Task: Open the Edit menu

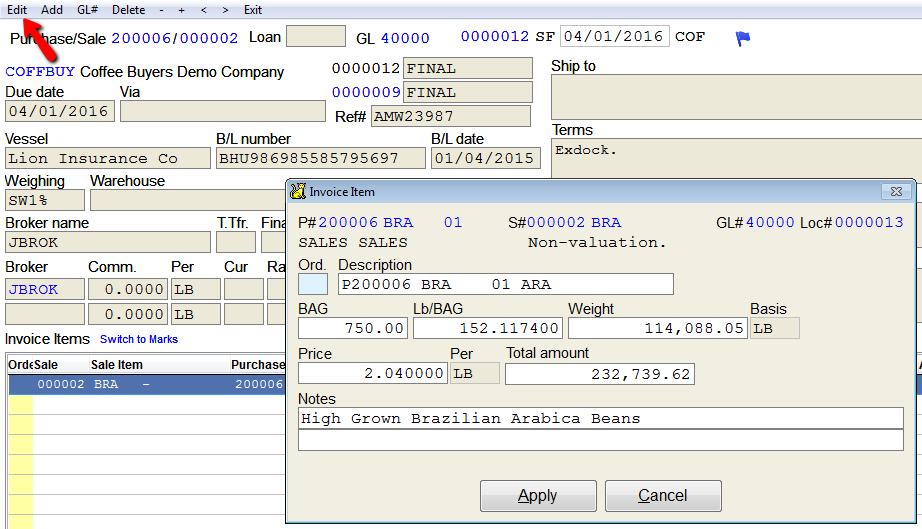Action: (17, 10)
